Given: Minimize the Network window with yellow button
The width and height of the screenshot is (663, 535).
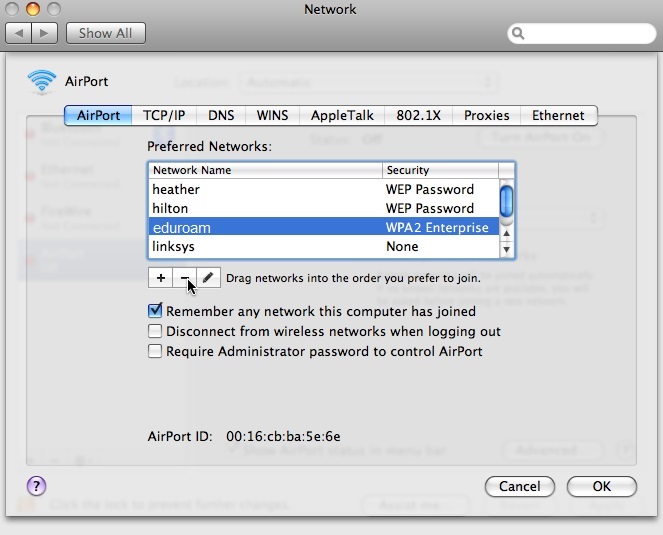Looking at the screenshot, I should click(33, 9).
